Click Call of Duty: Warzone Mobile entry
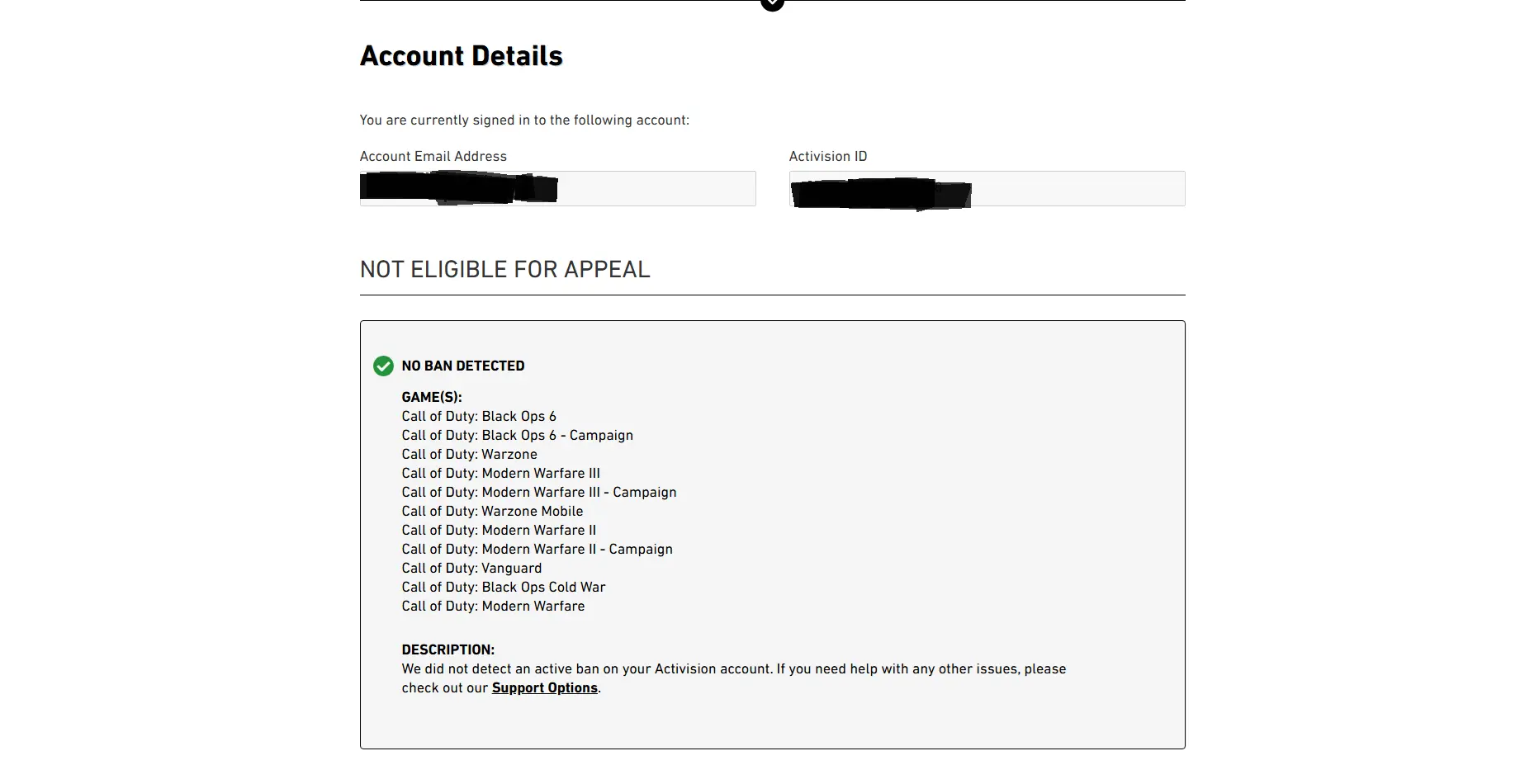 tap(492, 512)
